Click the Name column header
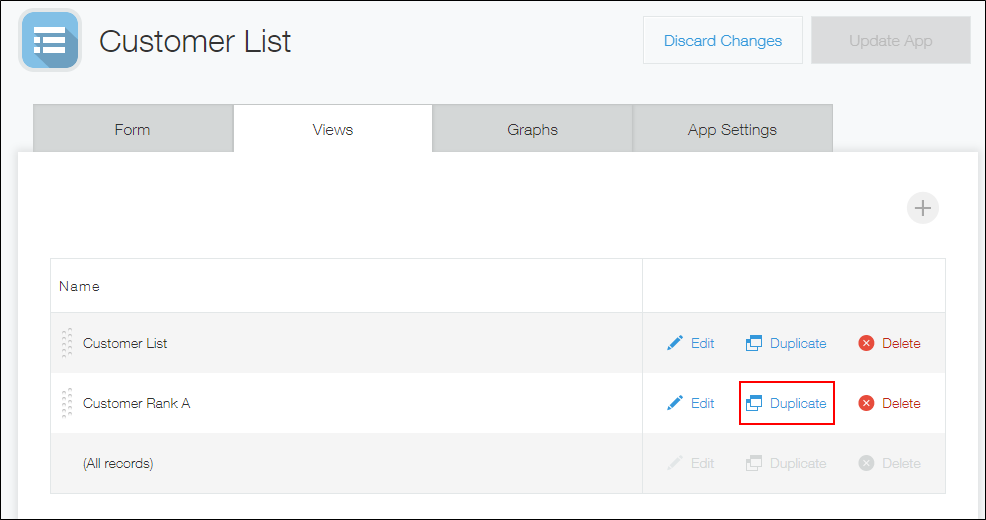The width and height of the screenshot is (986, 520). pos(79,286)
